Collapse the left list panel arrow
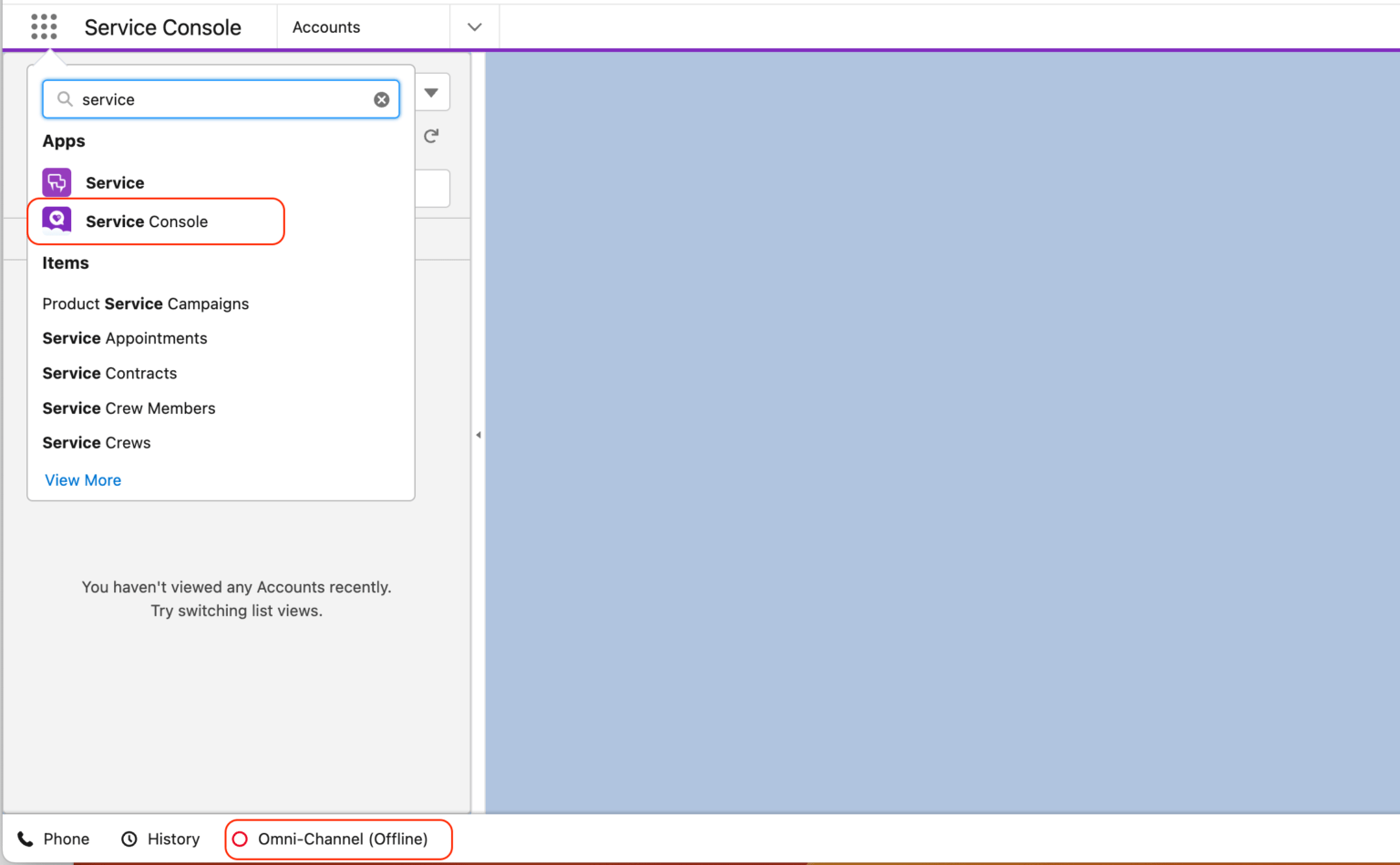 click(x=478, y=435)
